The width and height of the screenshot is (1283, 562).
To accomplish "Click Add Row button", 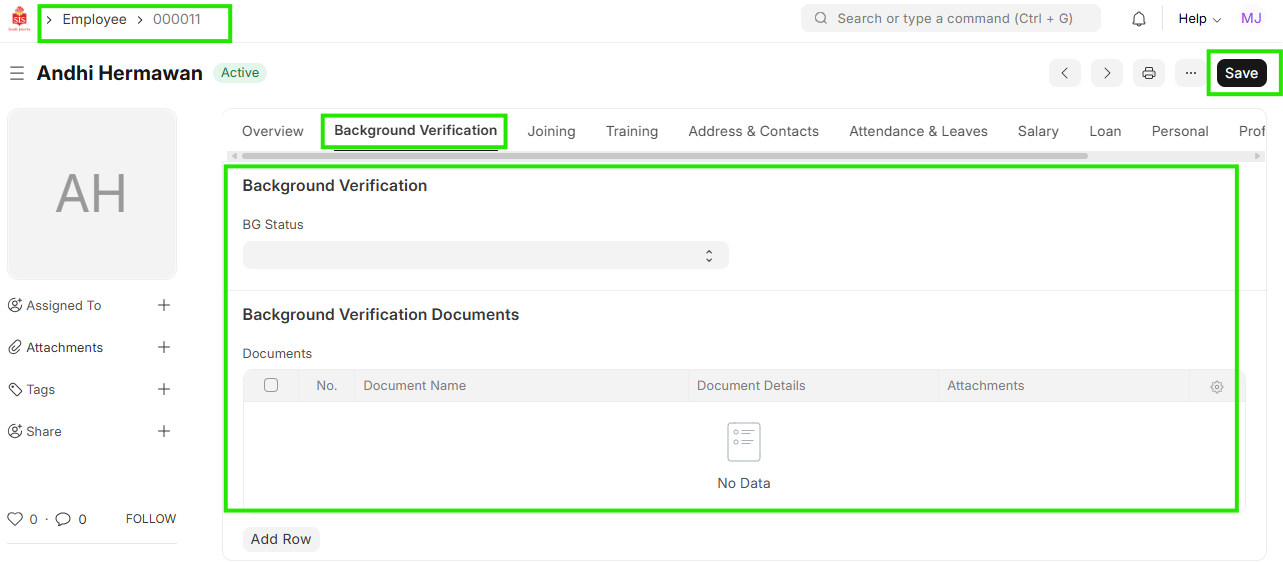I will pyautogui.click(x=281, y=539).
